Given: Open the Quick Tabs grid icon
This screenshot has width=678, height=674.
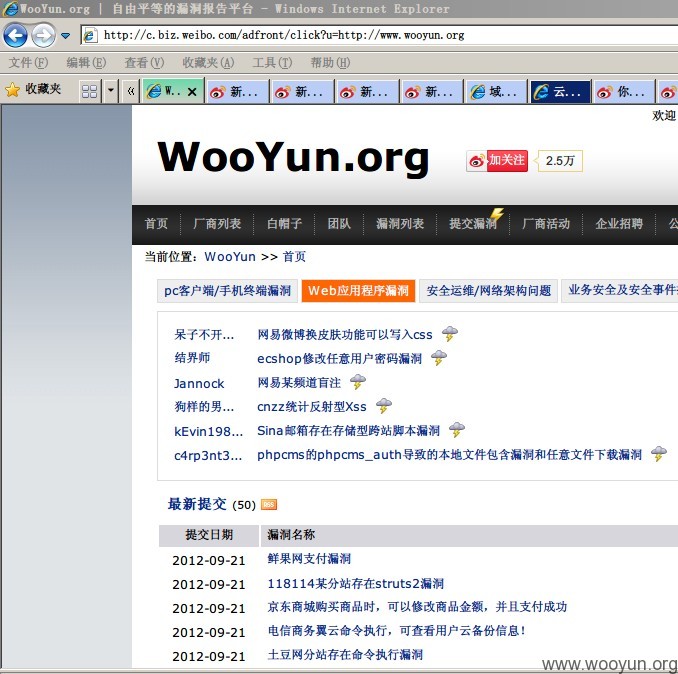Looking at the screenshot, I should coord(90,91).
